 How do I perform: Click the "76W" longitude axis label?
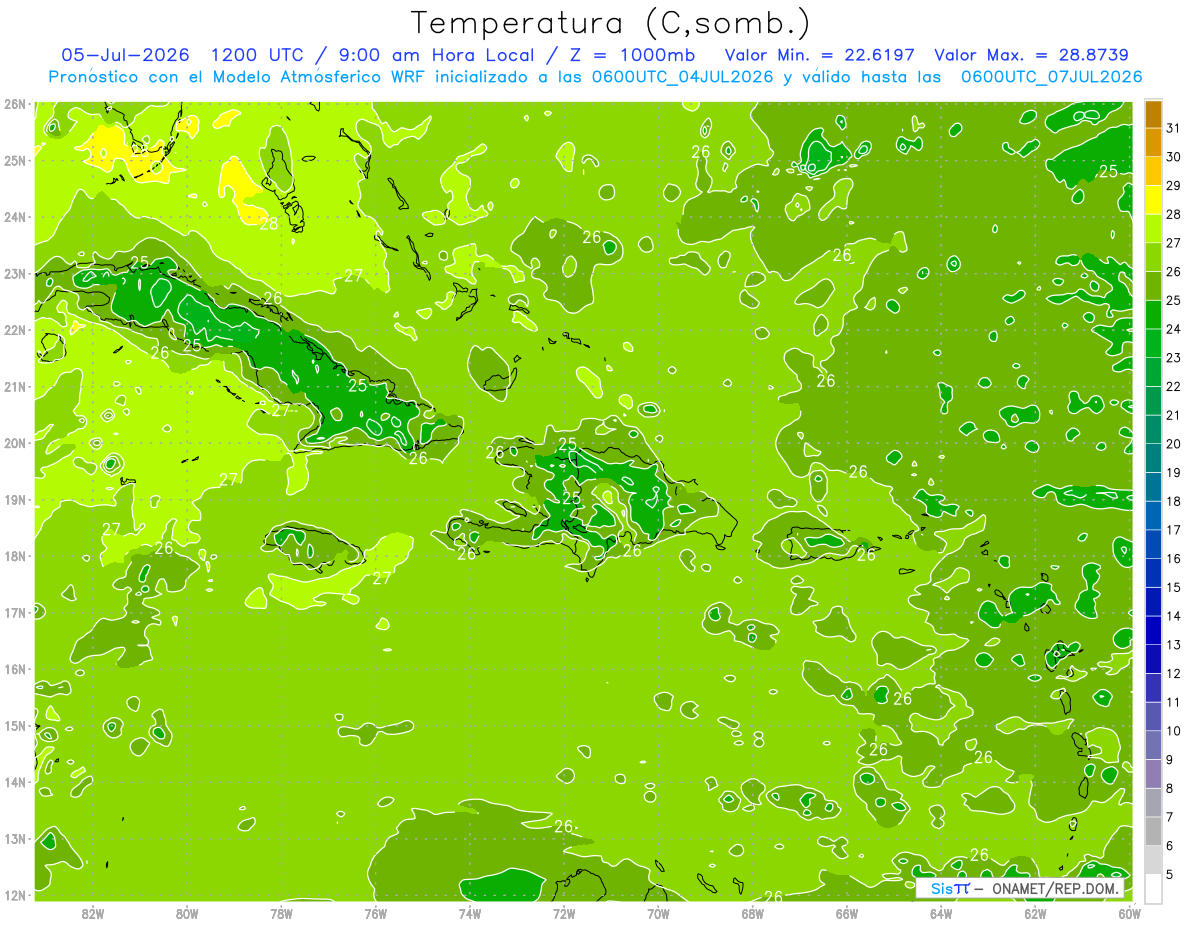376,913
